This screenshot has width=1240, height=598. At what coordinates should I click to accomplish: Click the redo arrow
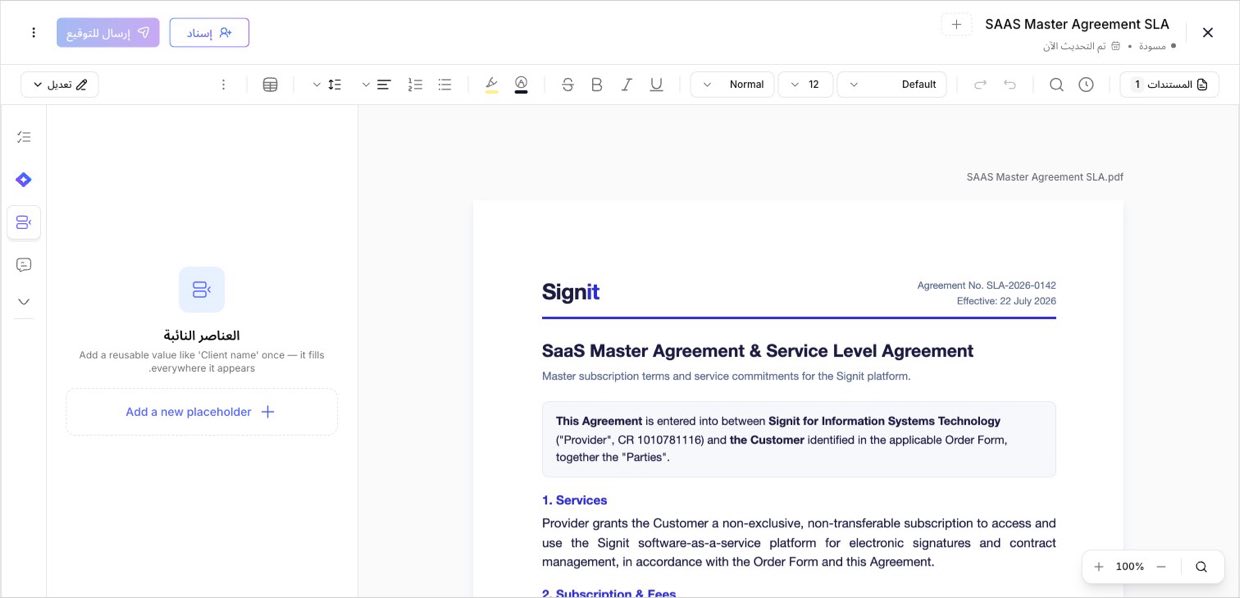980,85
